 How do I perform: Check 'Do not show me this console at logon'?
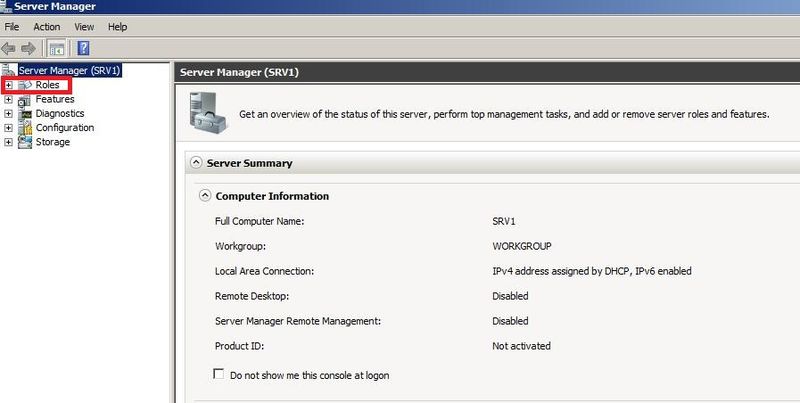218,374
